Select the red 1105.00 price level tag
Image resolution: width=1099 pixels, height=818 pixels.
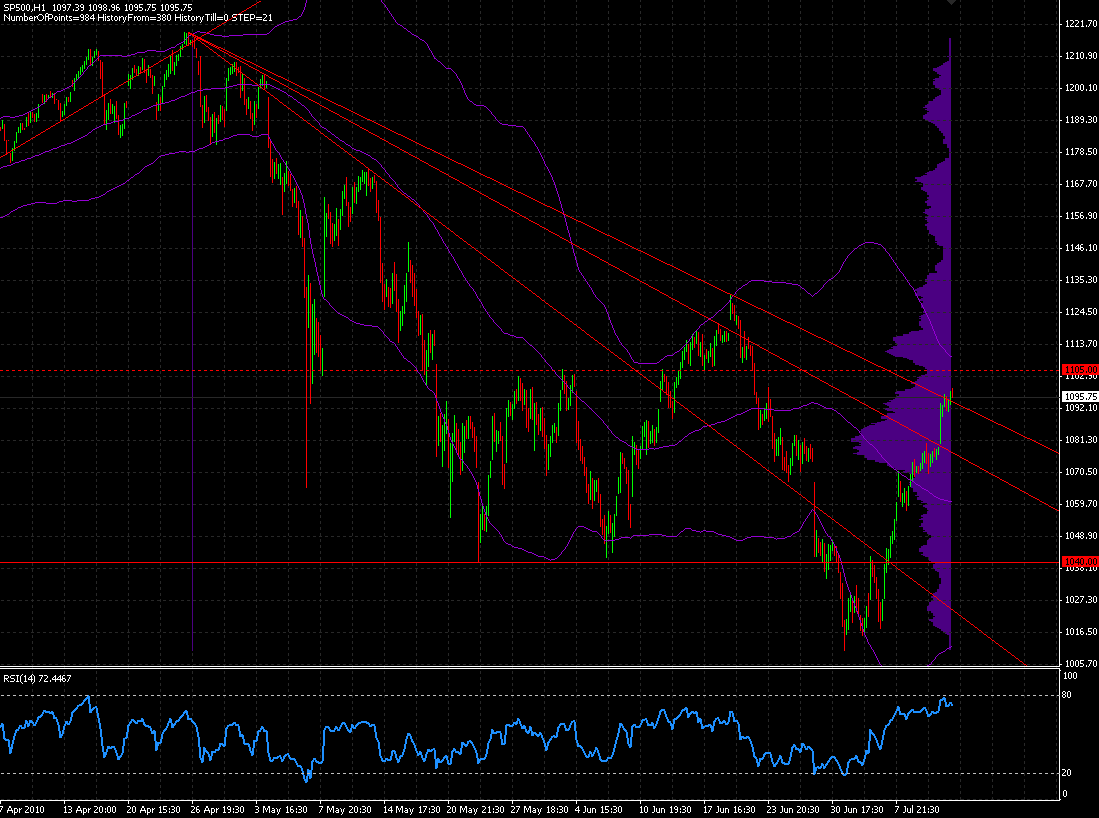(x=1078, y=370)
